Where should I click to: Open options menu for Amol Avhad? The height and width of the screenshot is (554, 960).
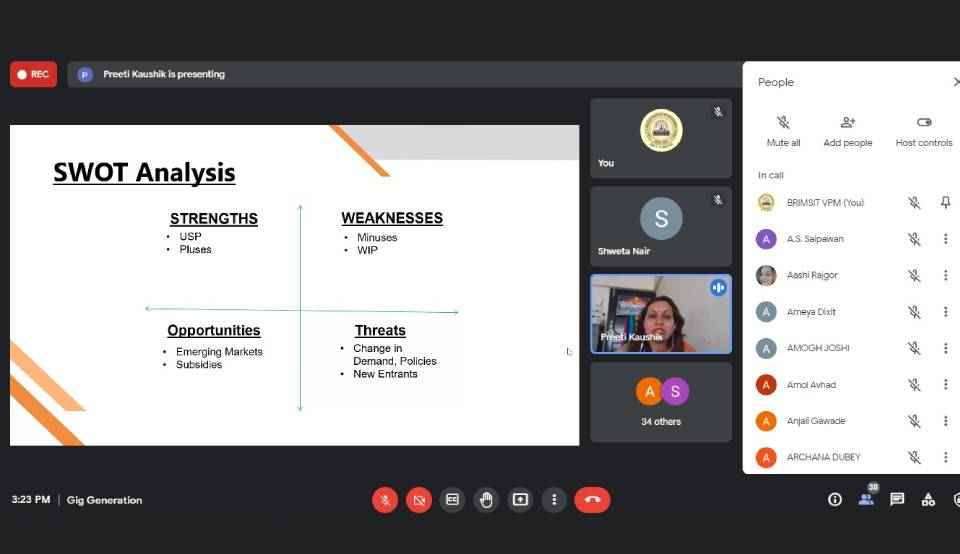[945, 384]
